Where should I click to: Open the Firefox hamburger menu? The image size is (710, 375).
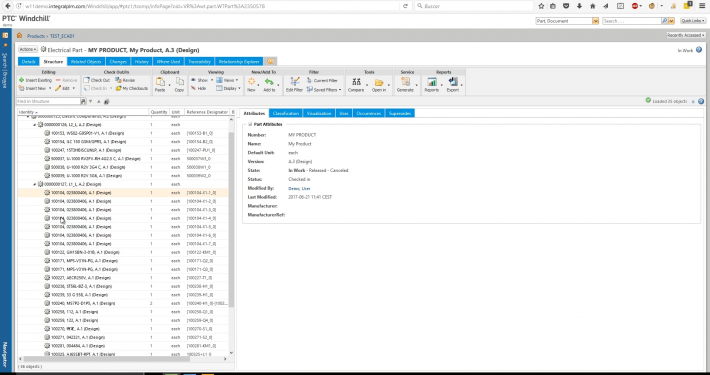click(x=701, y=6)
